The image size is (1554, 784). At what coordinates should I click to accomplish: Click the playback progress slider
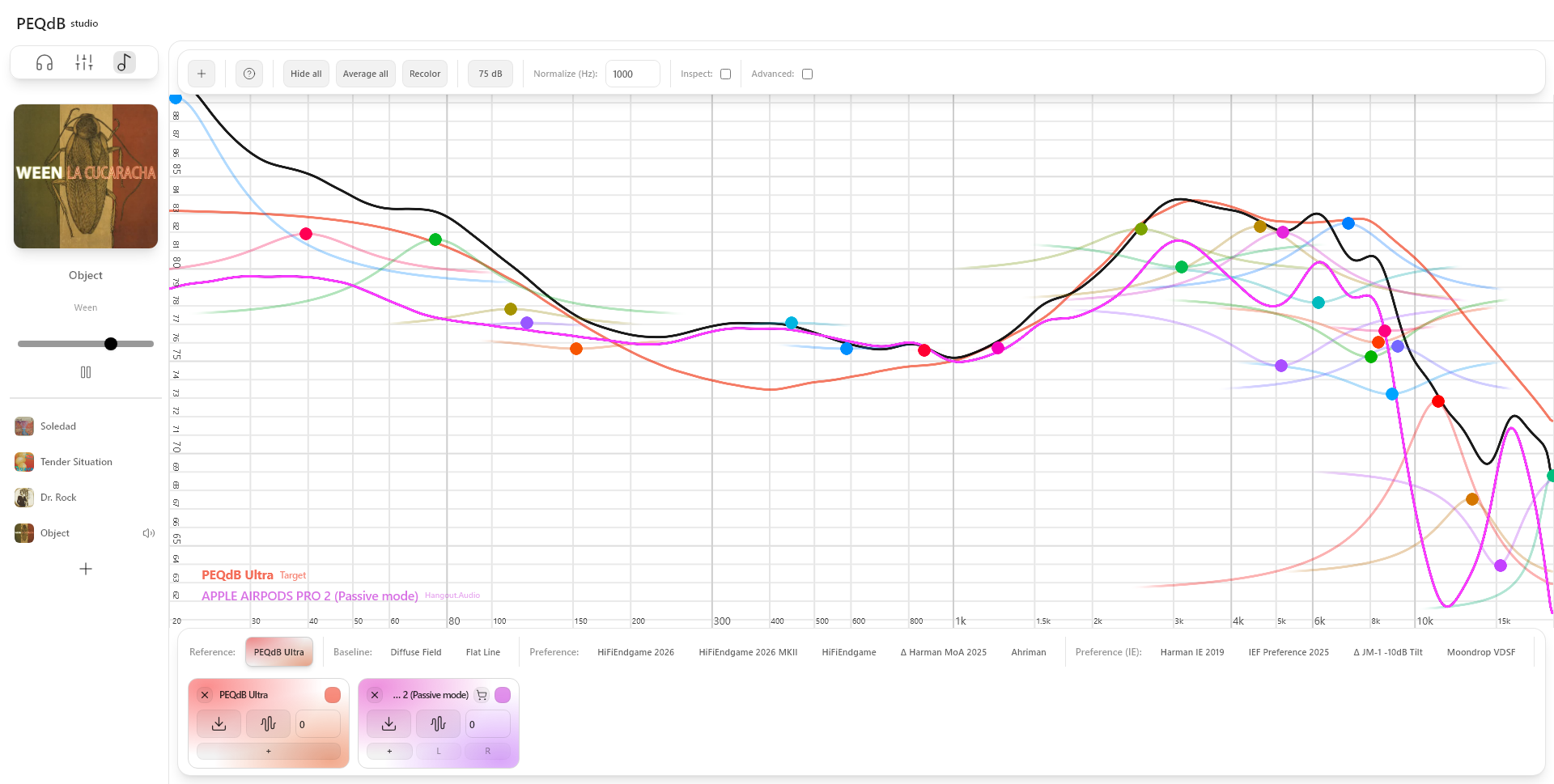tap(86, 344)
